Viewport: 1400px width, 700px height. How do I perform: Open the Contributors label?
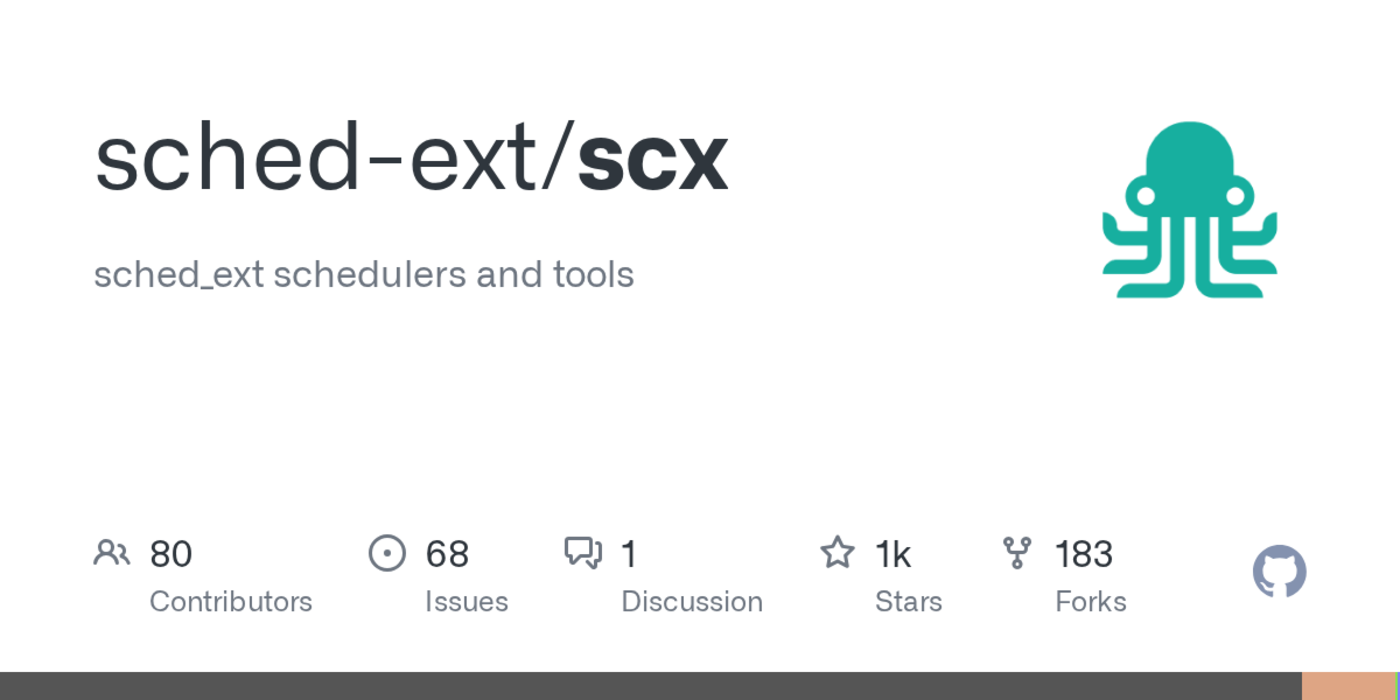coord(230,602)
